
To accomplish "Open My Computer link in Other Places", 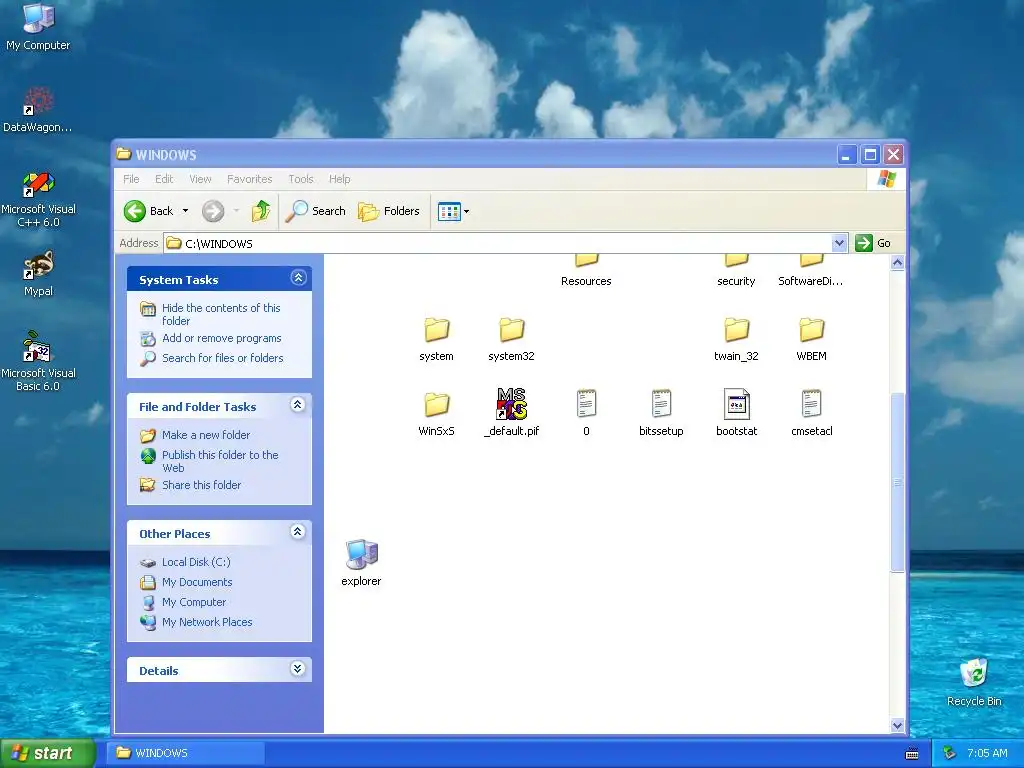I will tap(194, 602).
